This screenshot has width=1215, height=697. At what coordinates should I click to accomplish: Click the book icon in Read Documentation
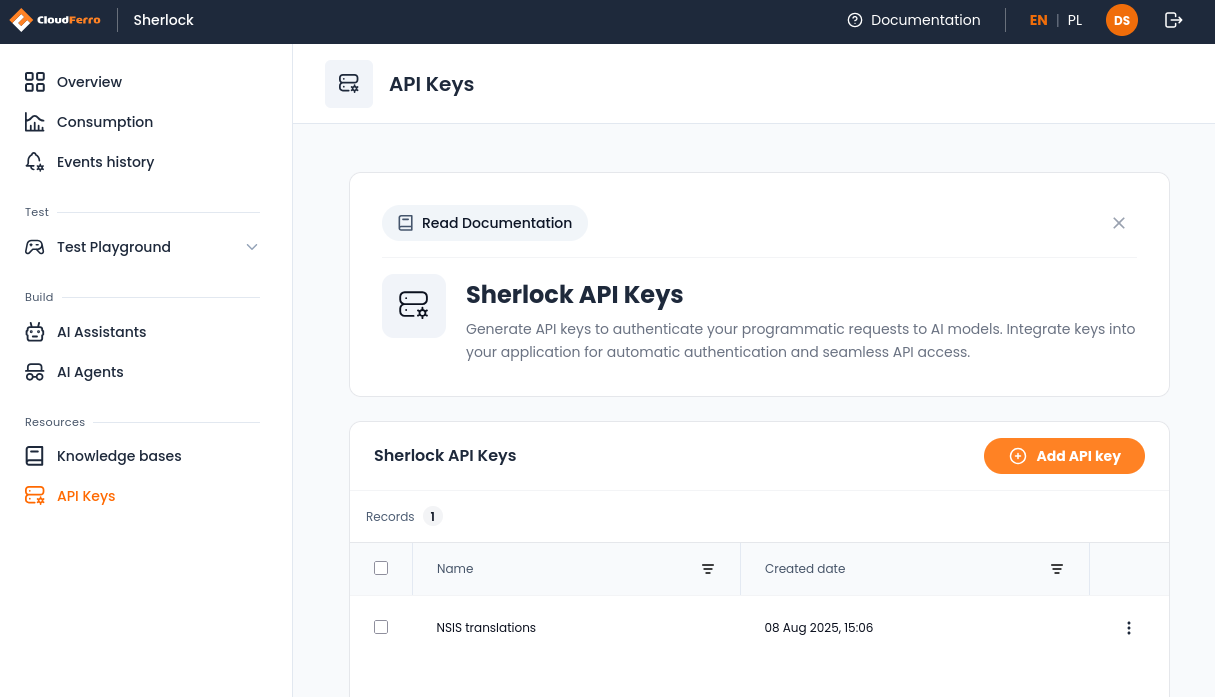click(x=405, y=223)
